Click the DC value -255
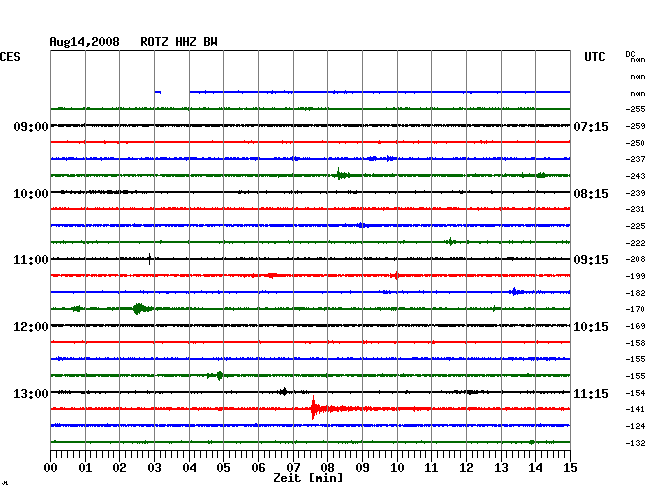650x494 pixels. click(635, 109)
